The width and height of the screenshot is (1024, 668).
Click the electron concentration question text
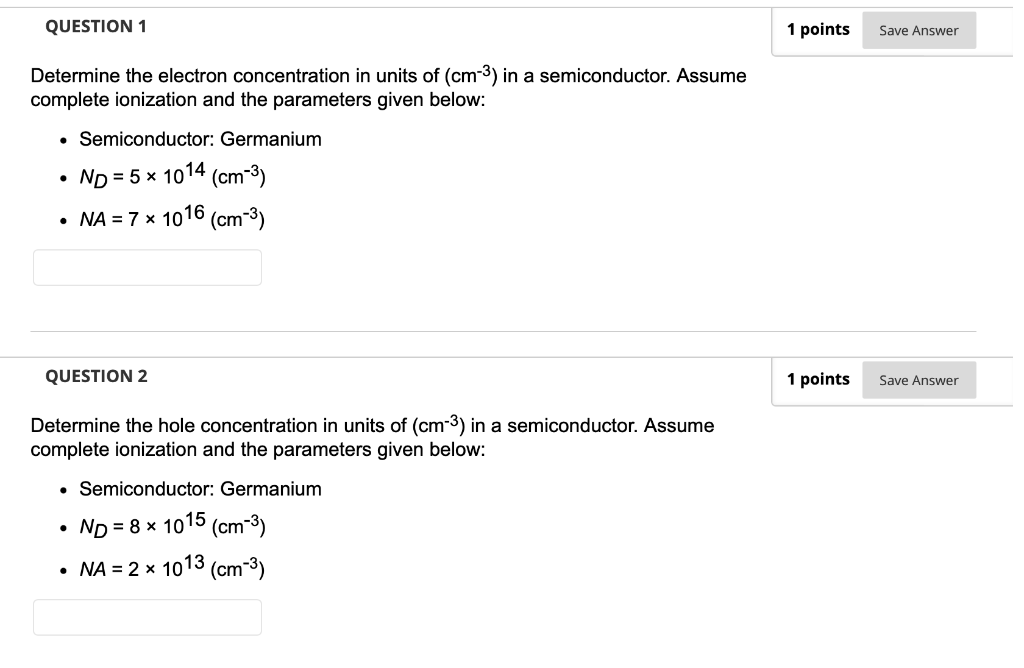[x=388, y=75]
